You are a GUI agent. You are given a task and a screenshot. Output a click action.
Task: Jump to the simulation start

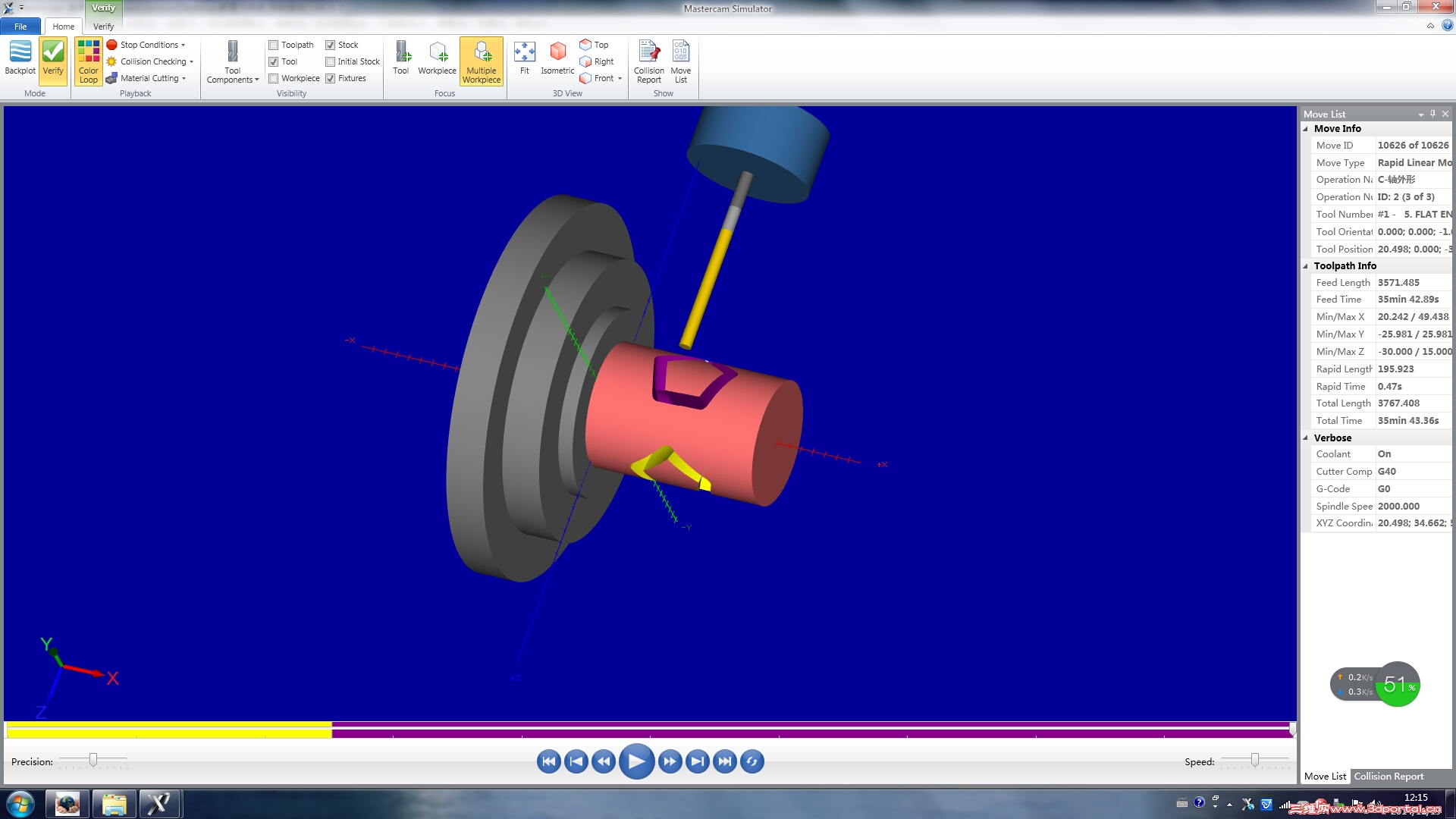click(x=548, y=761)
